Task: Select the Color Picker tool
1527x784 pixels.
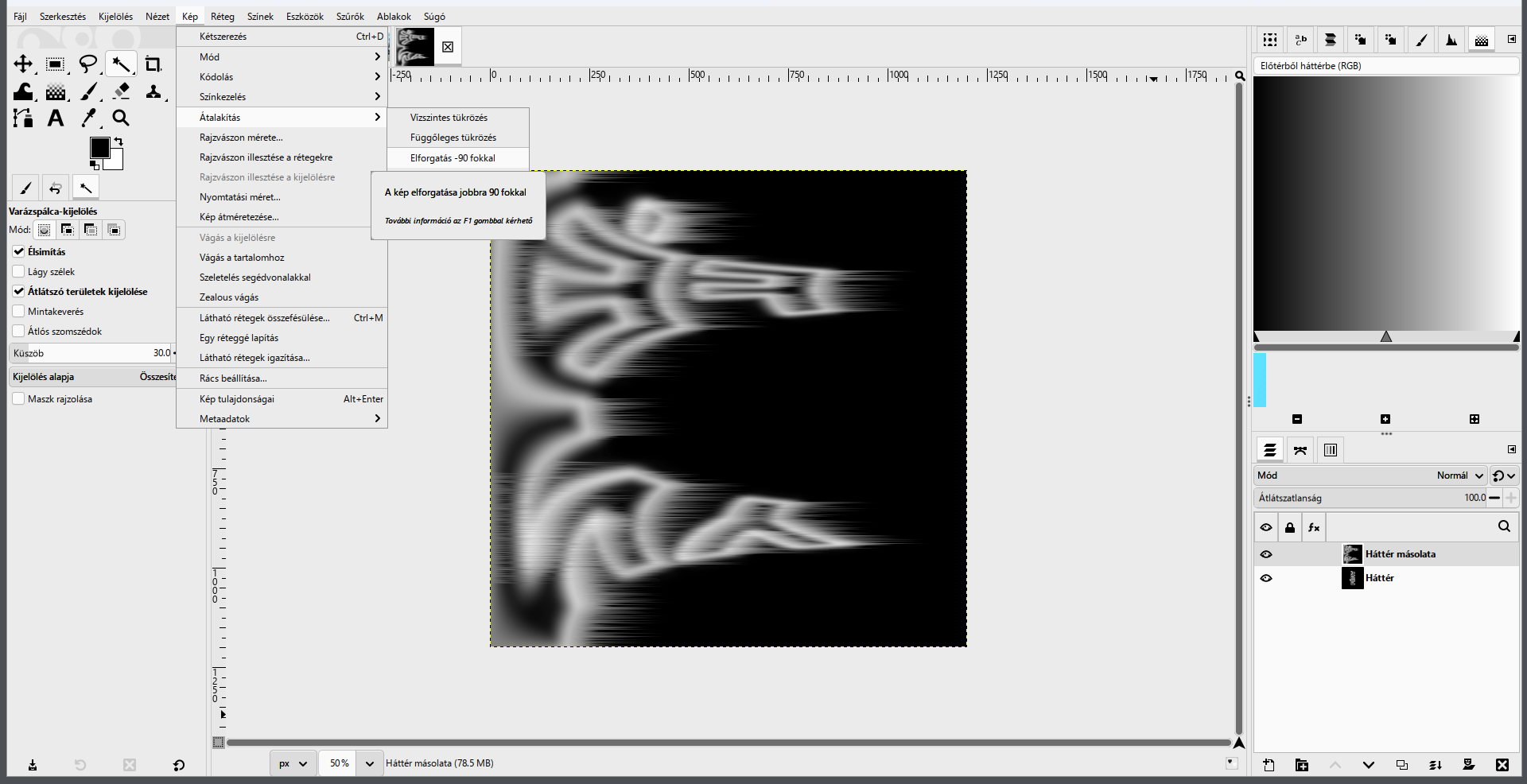Action: tap(88, 118)
